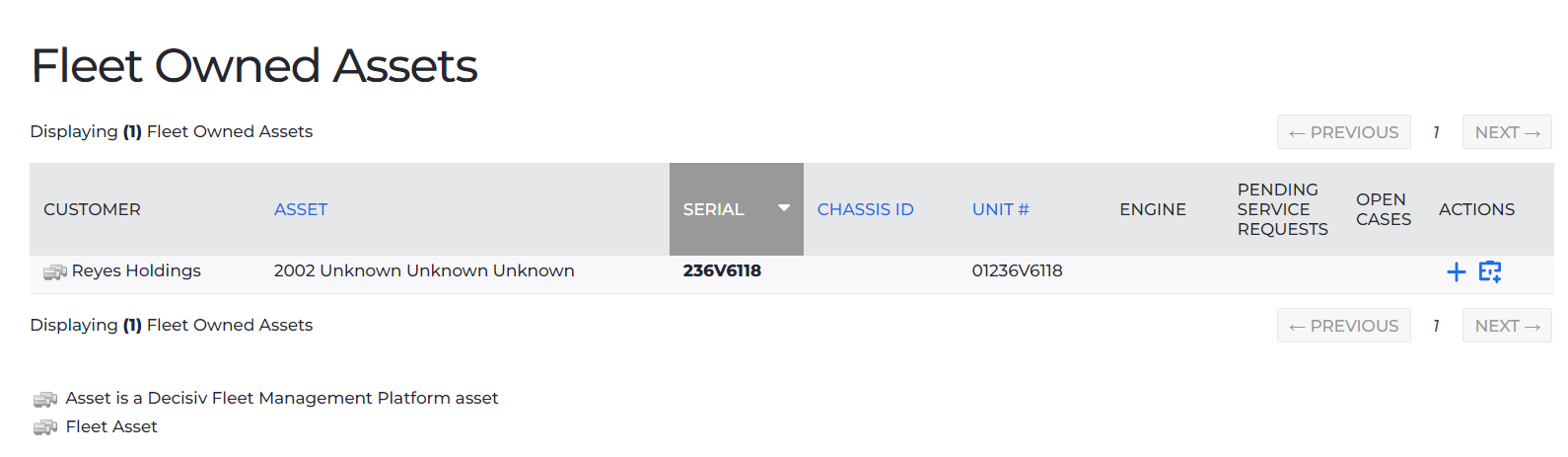
Task: Click the truck icon beside Reyes Holdings
Action: point(55,271)
